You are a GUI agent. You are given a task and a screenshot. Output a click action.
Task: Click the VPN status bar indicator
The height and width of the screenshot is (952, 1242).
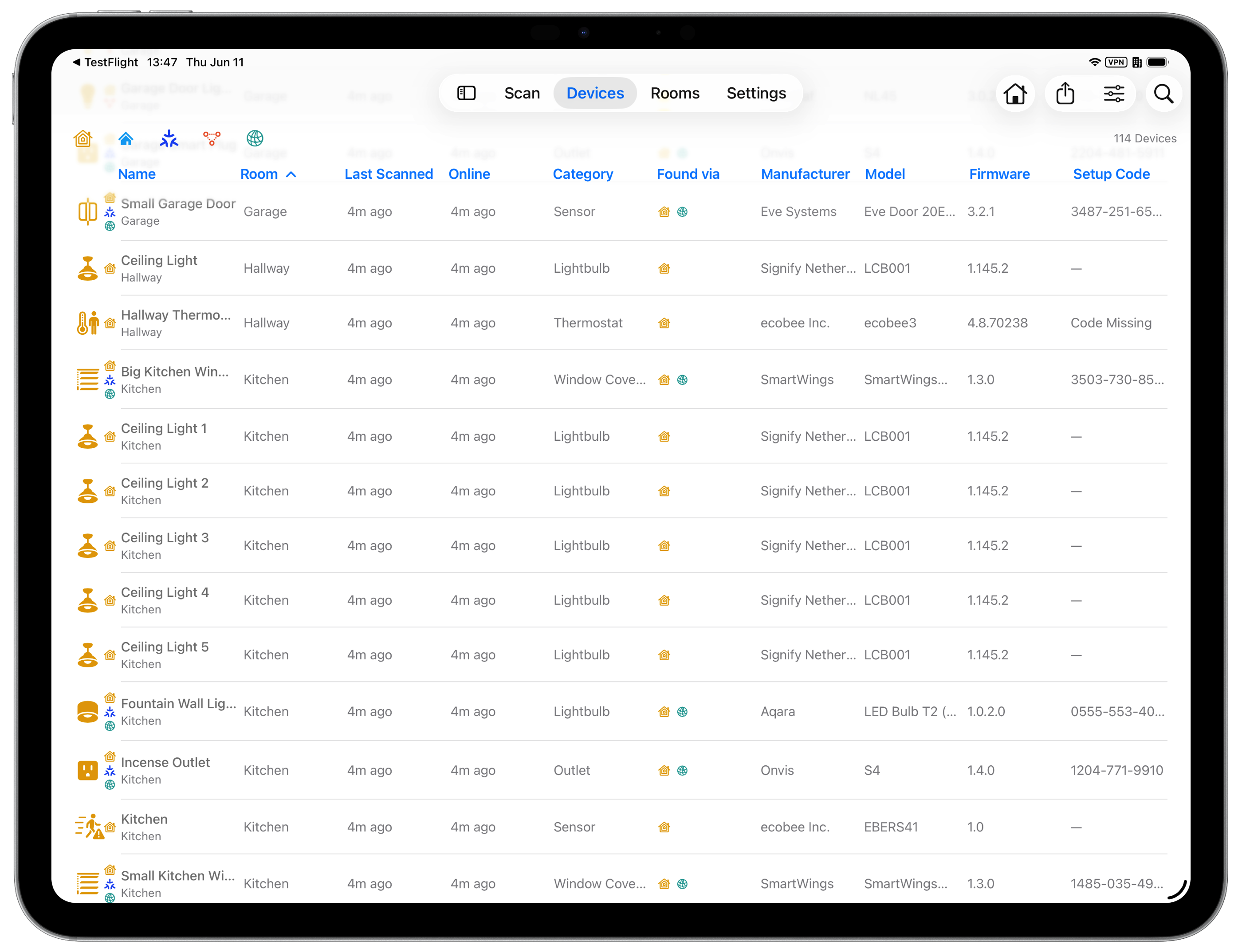click(1116, 62)
